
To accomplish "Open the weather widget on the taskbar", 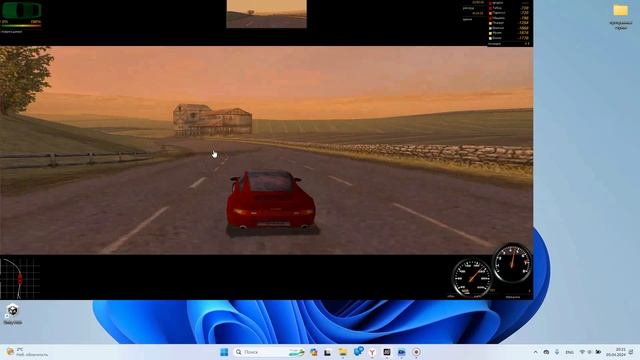I will tap(27, 352).
